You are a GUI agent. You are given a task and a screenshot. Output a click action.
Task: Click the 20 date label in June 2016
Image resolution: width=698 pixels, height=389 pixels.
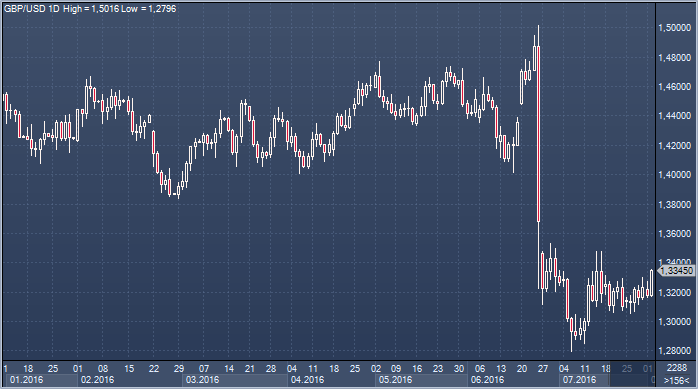(522, 368)
